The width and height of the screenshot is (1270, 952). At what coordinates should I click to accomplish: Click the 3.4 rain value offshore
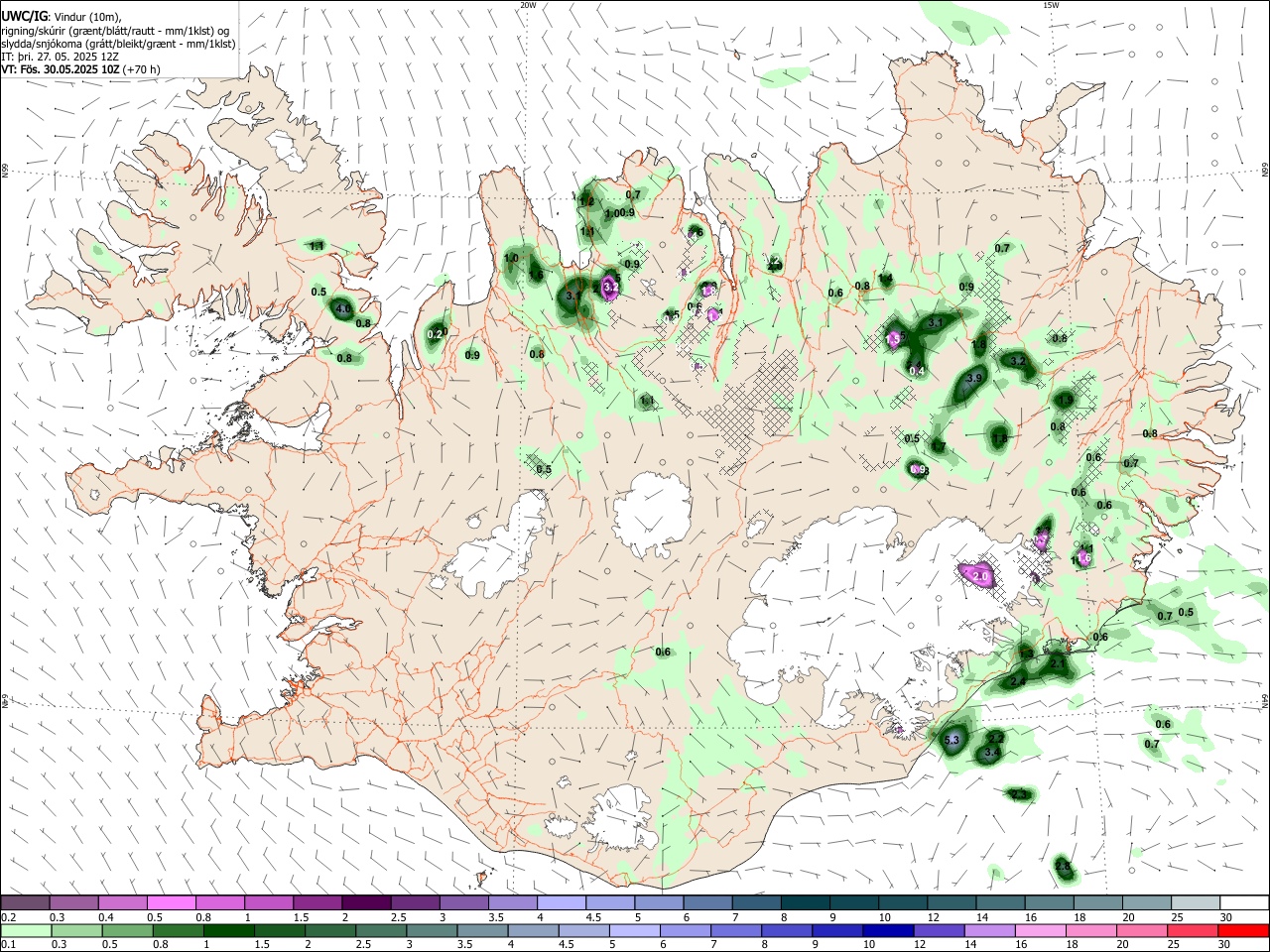[991, 754]
